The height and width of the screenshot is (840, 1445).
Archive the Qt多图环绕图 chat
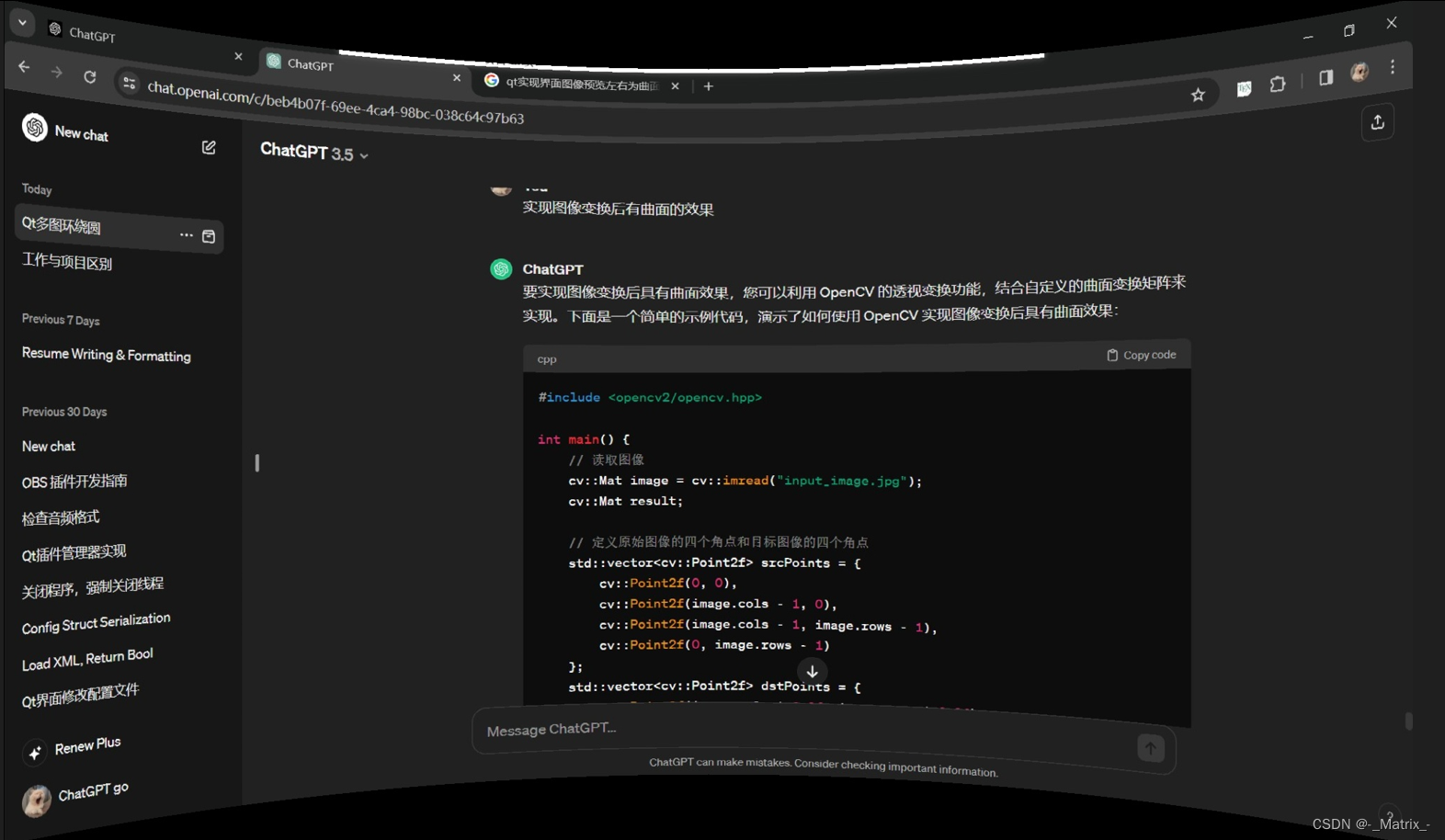[209, 236]
